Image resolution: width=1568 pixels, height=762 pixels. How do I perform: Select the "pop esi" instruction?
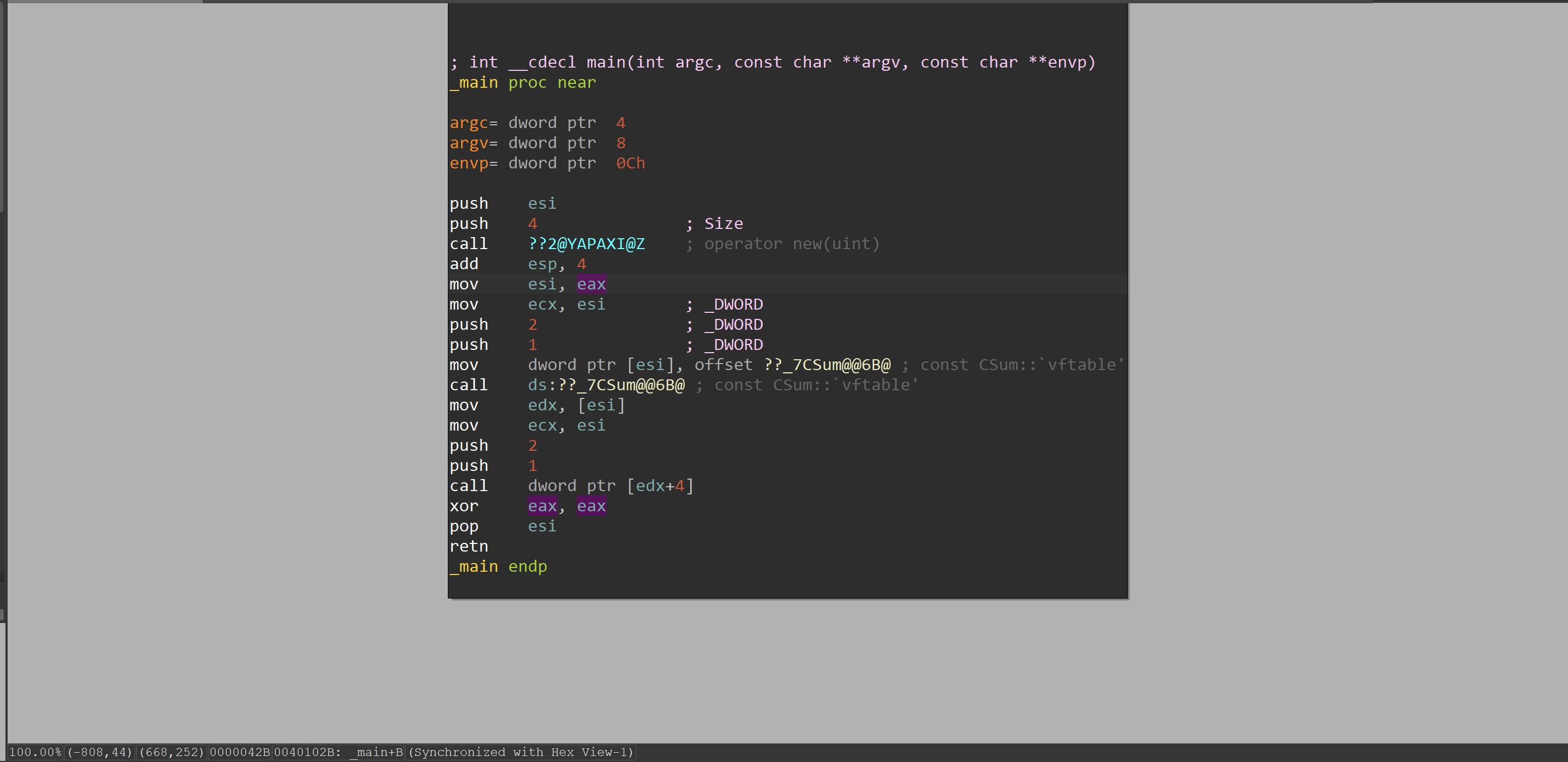click(x=503, y=525)
